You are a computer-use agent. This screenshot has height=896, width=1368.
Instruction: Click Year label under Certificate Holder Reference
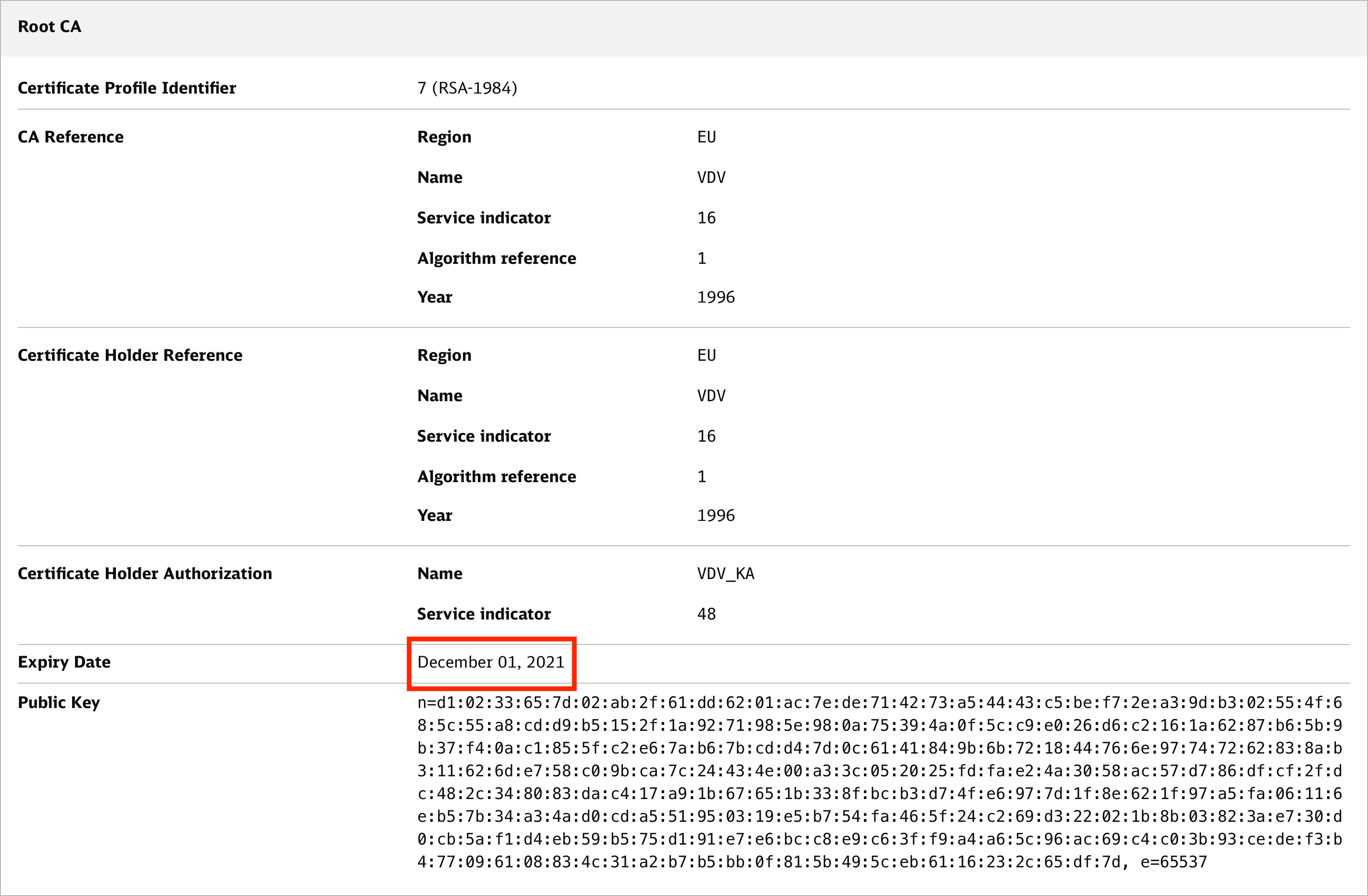pyautogui.click(x=435, y=515)
